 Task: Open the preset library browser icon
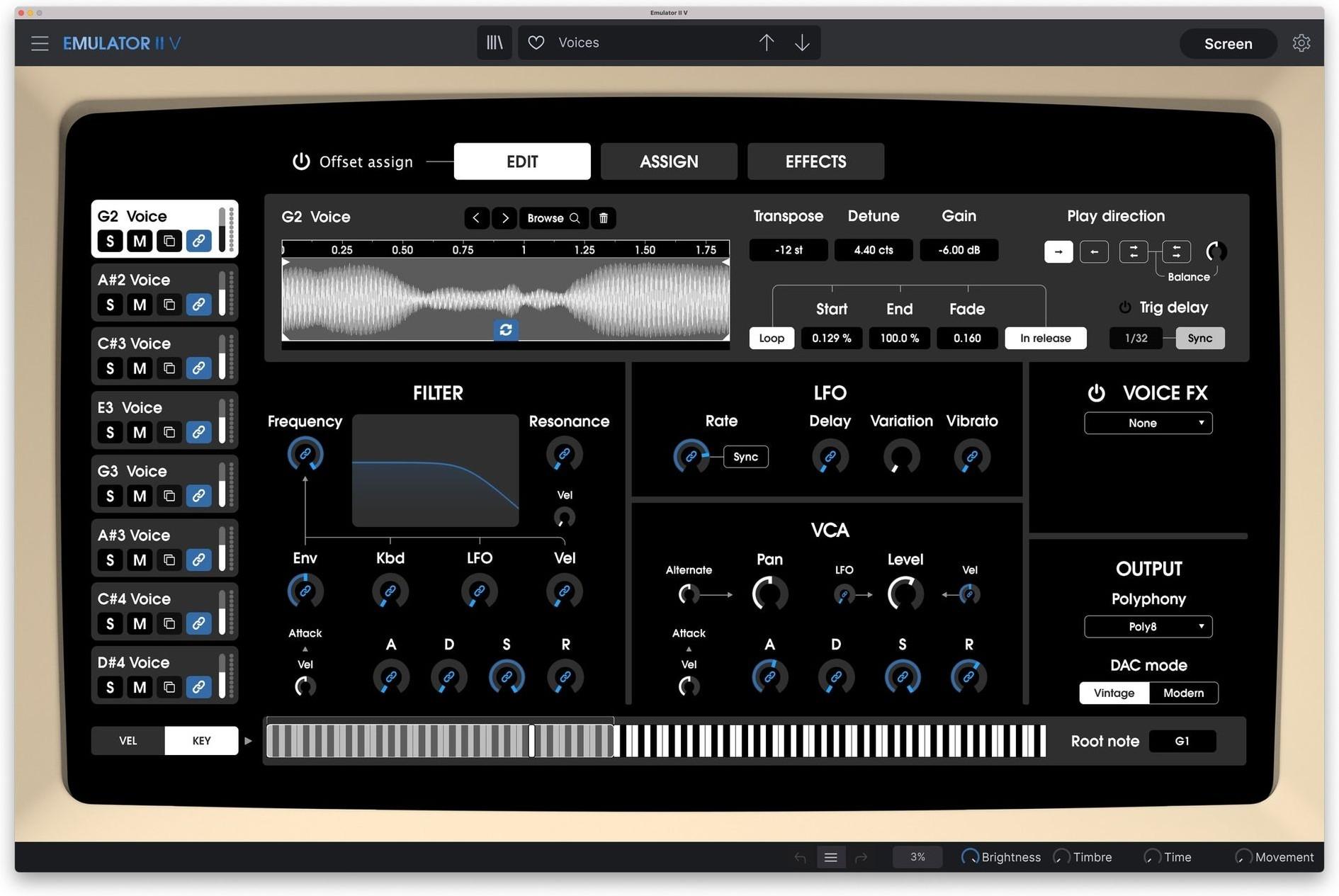click(x=494, y=42)
